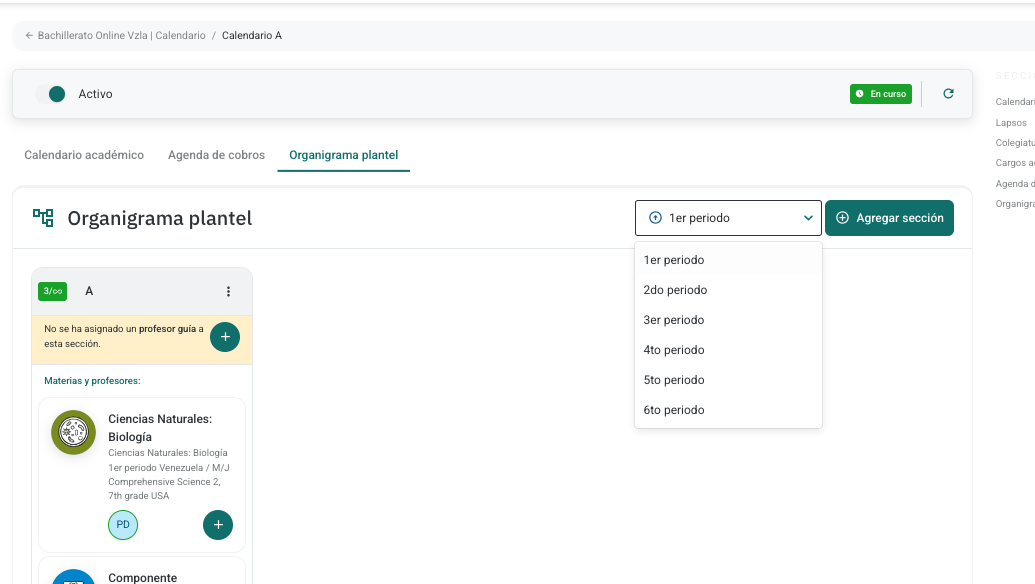1035x584 pixels.
Task: Toggle the Activo switch
Action: (51, 94)
